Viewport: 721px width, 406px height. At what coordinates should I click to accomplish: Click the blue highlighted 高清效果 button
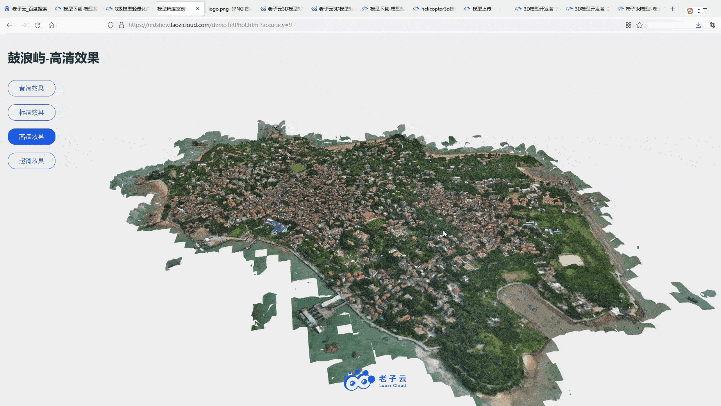(32, 137)
